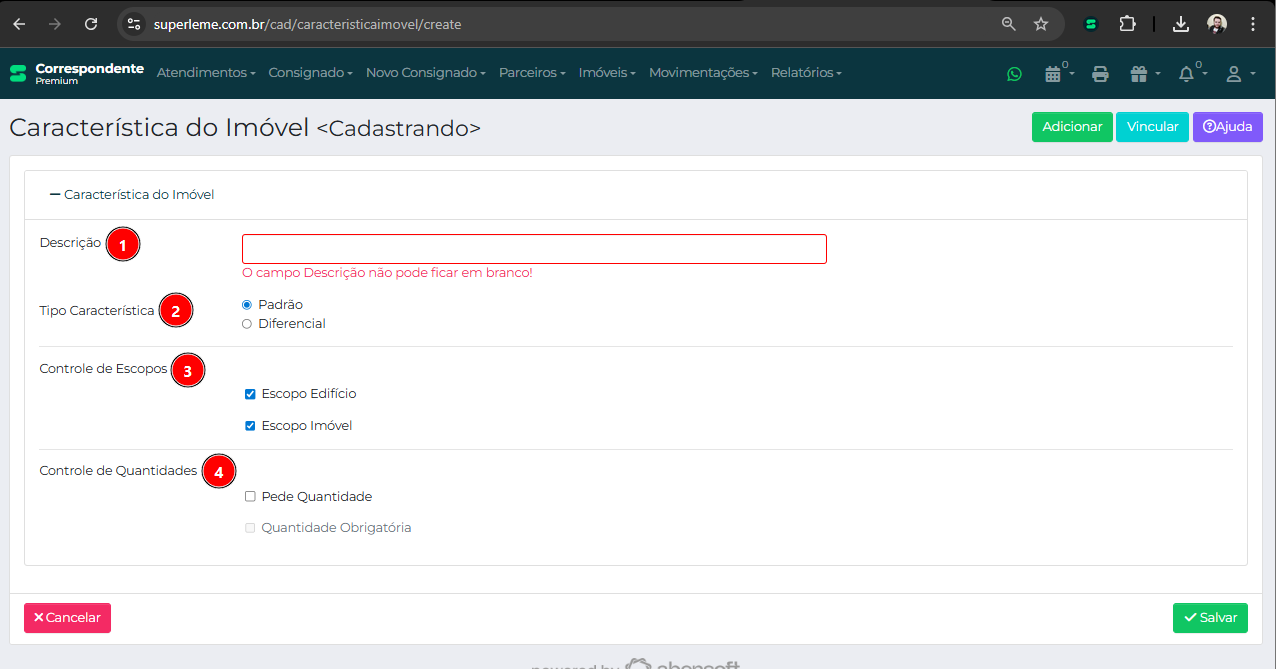Open the Relatórios menu
This screenshot has width=1276, height=669.
[806, 73]
